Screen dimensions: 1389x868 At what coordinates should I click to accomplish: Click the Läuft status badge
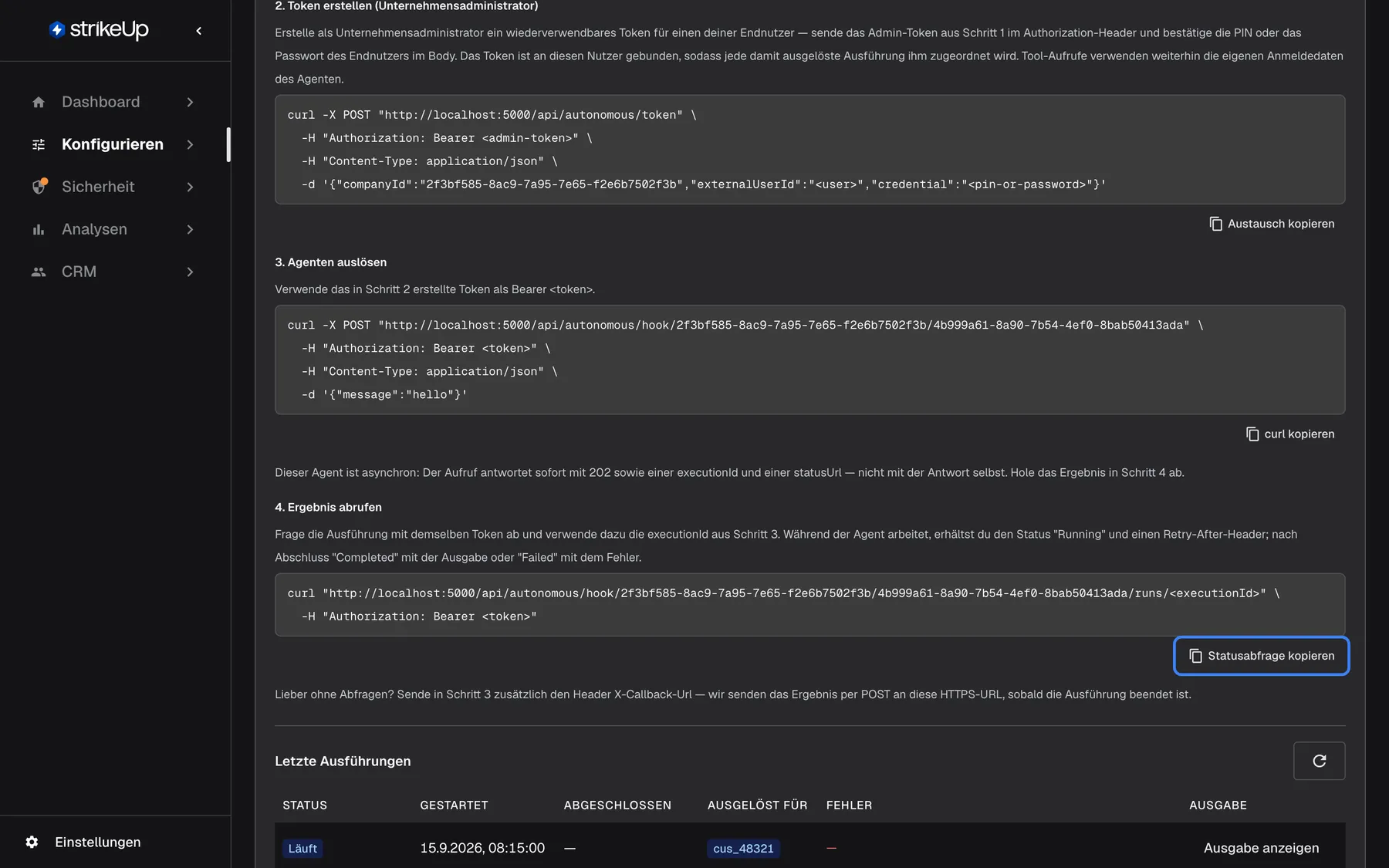(x=302, y=849)
